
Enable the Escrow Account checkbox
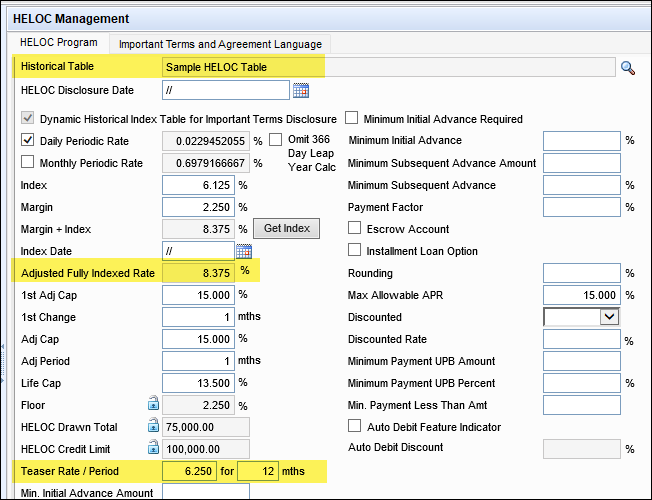[354, 229]
